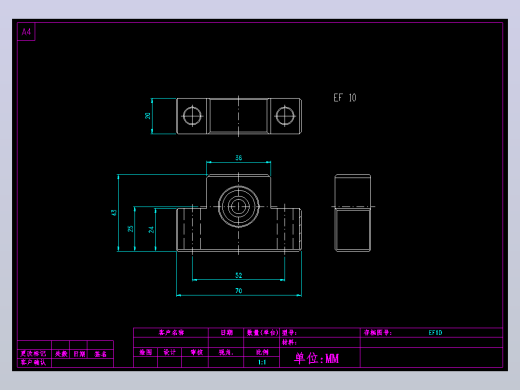Select the '材料:' title block label

(x=289, y=342)
